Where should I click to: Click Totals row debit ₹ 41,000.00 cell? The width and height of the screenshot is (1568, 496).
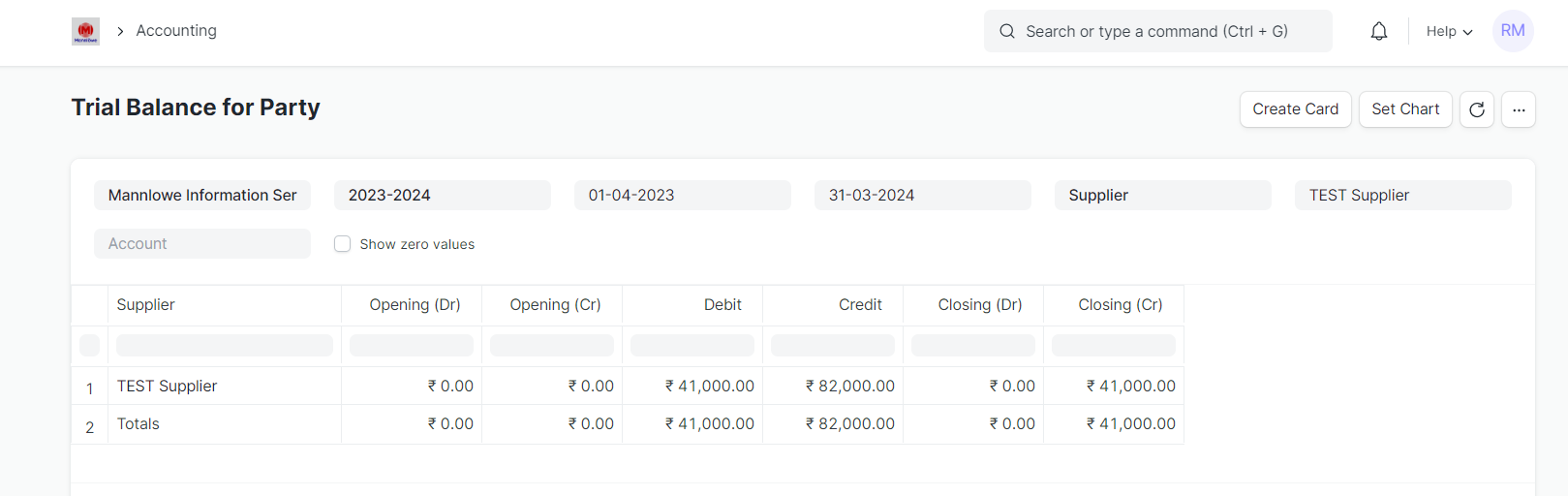click(x=692, y=424)
